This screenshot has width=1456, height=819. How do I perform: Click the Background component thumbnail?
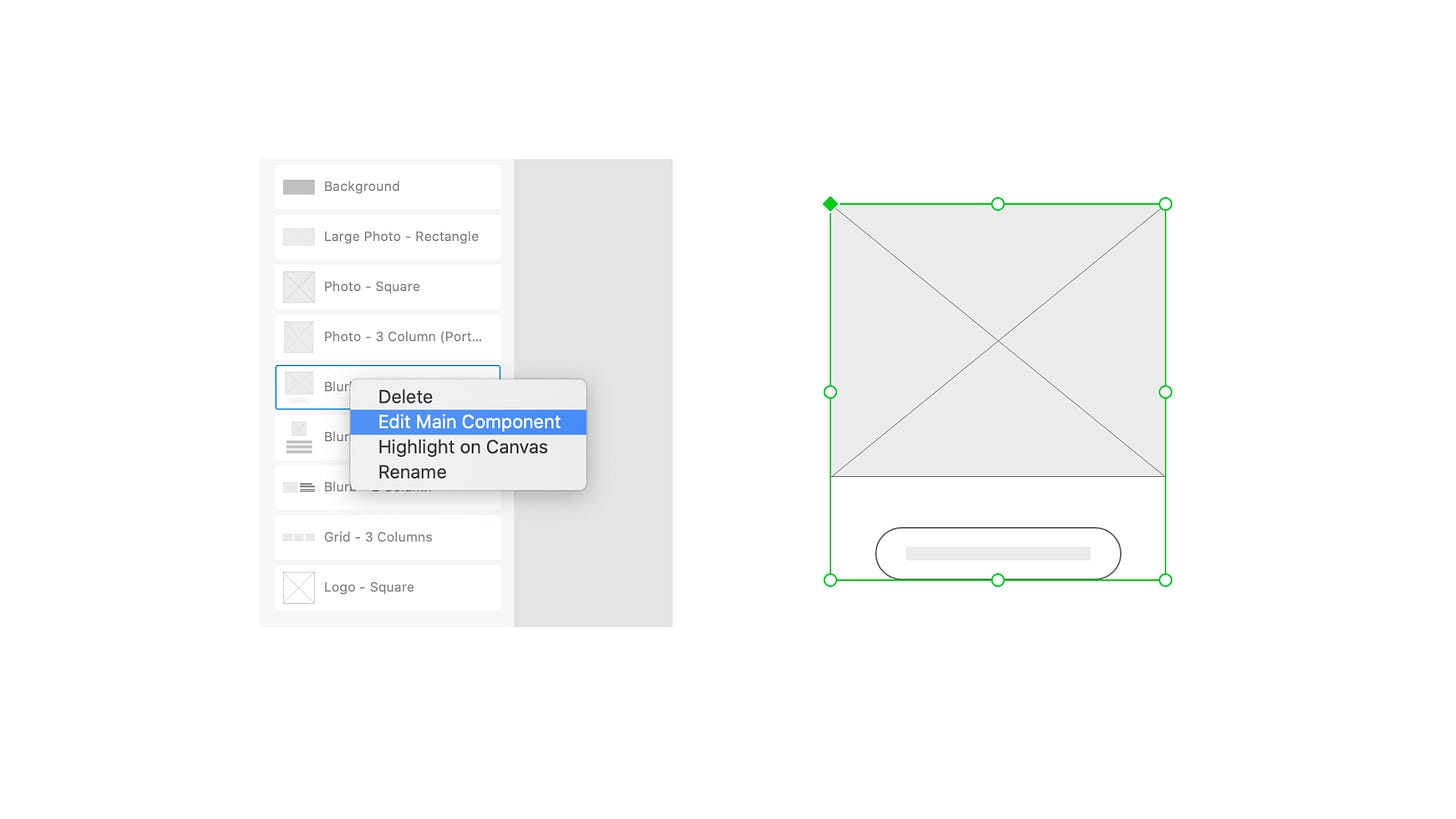(x=298, y=187)
